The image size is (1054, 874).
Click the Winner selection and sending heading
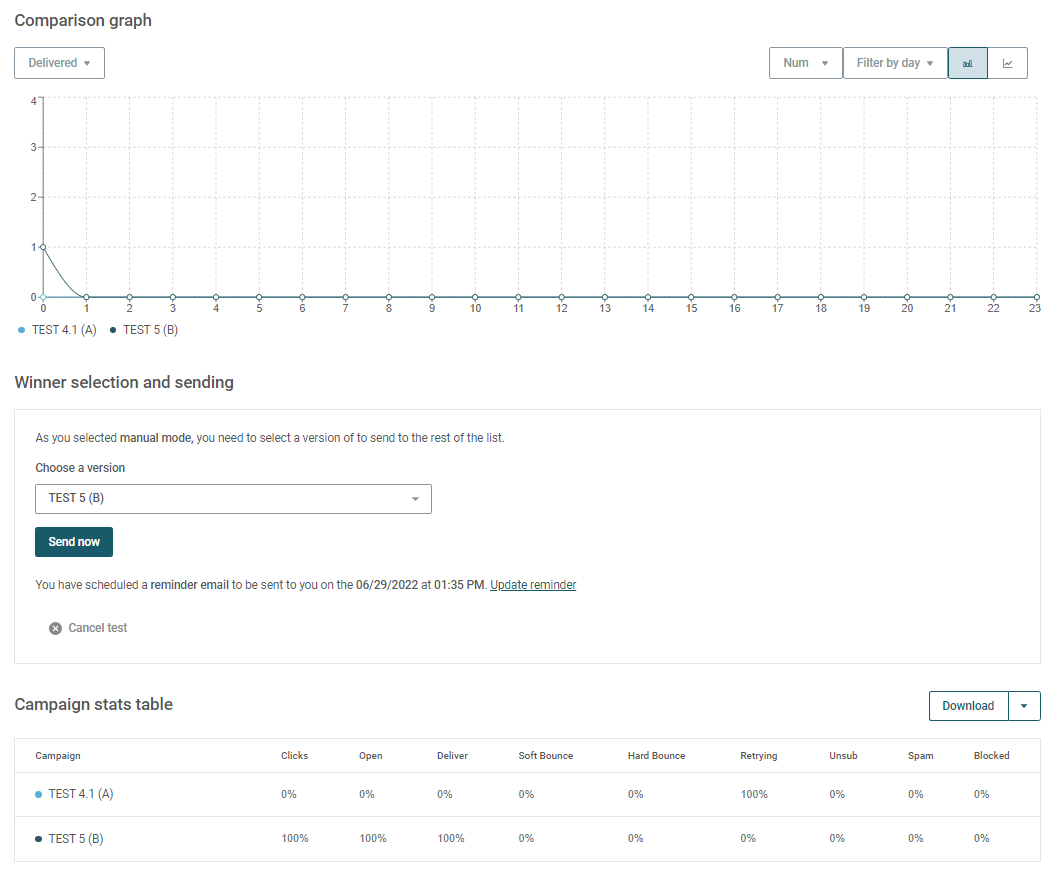124,383
